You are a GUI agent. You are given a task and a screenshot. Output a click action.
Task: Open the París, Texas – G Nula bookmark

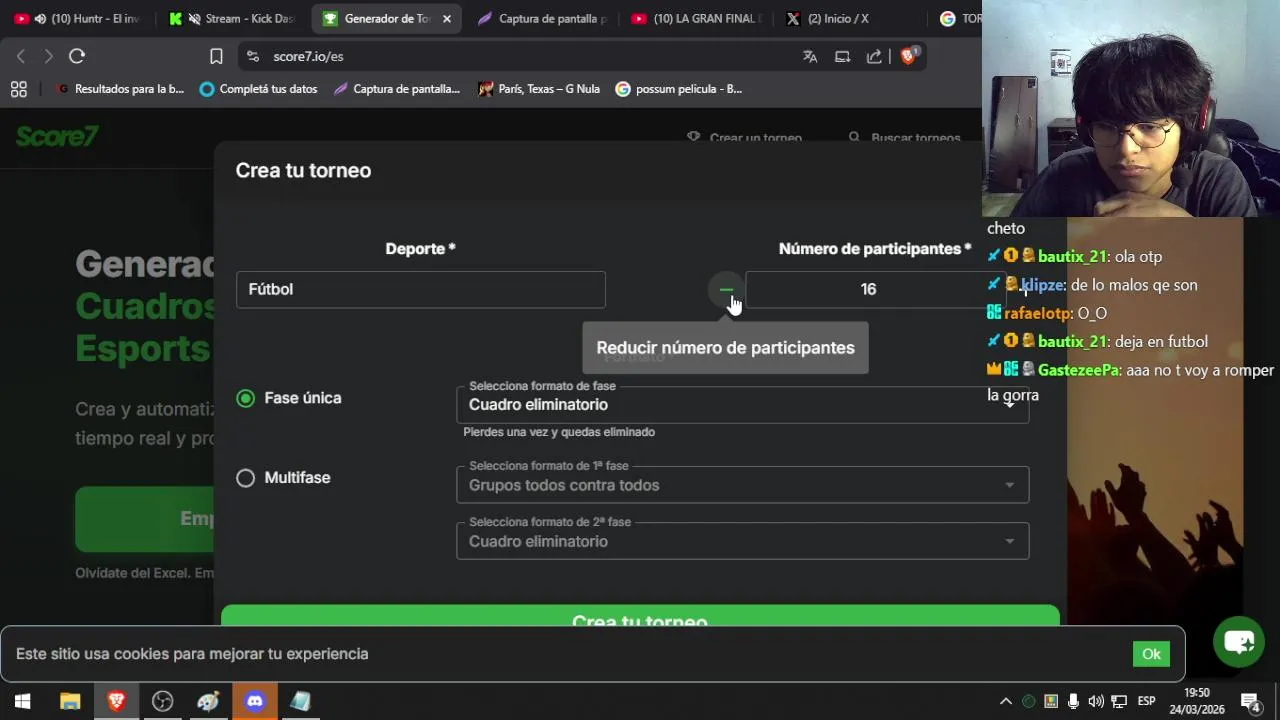[x=539, y=89]
